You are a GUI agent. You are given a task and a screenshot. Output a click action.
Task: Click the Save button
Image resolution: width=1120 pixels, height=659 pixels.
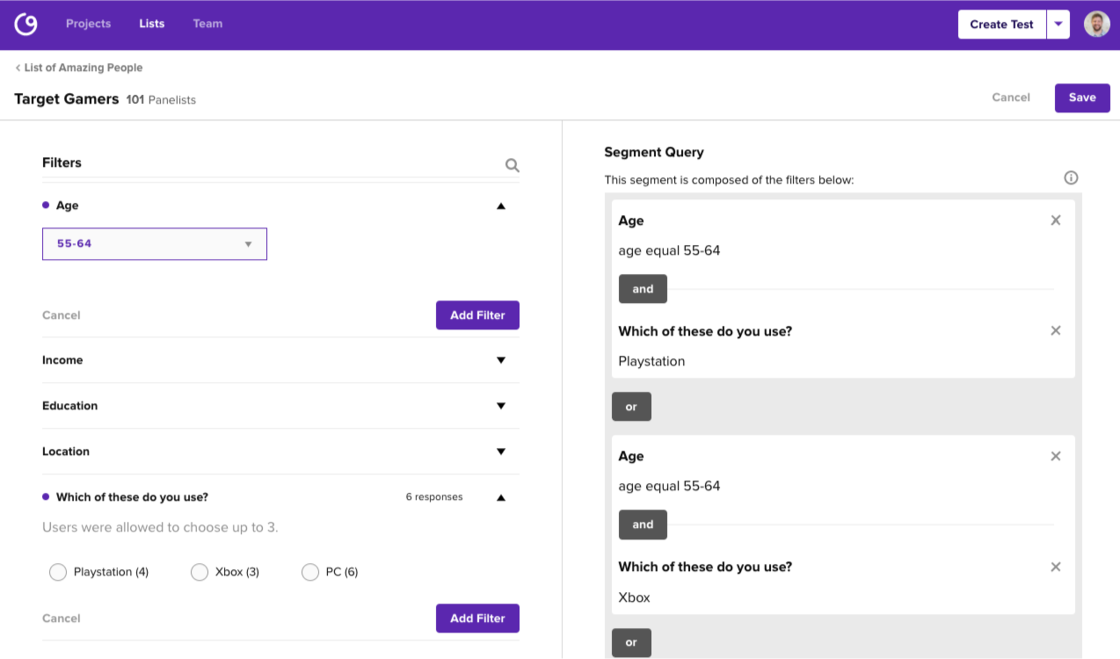coord(1082,98)
